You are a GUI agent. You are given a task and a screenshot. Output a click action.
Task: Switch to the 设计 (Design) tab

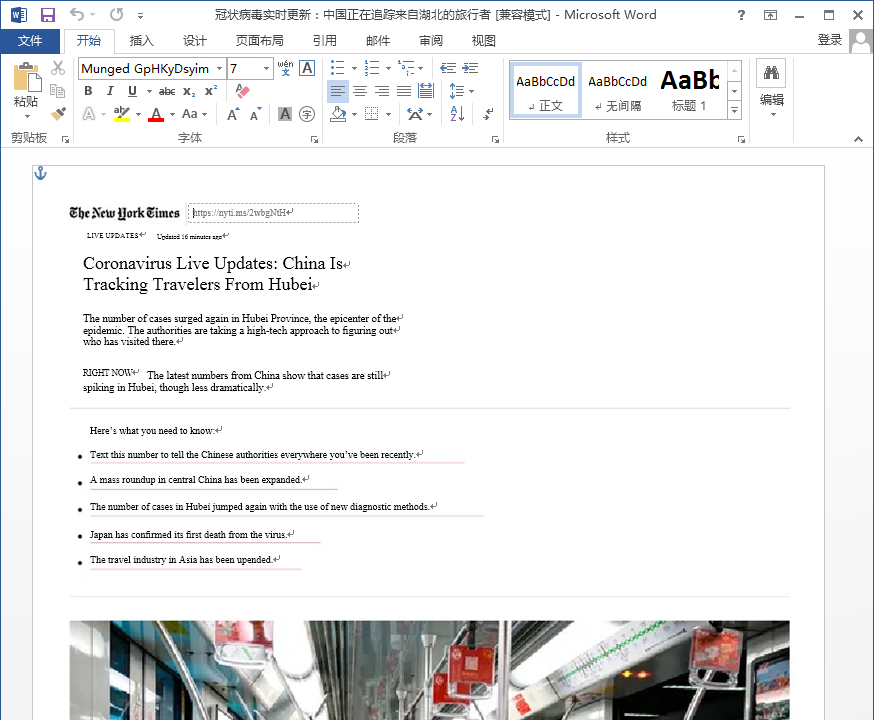[x=195, y=41]
